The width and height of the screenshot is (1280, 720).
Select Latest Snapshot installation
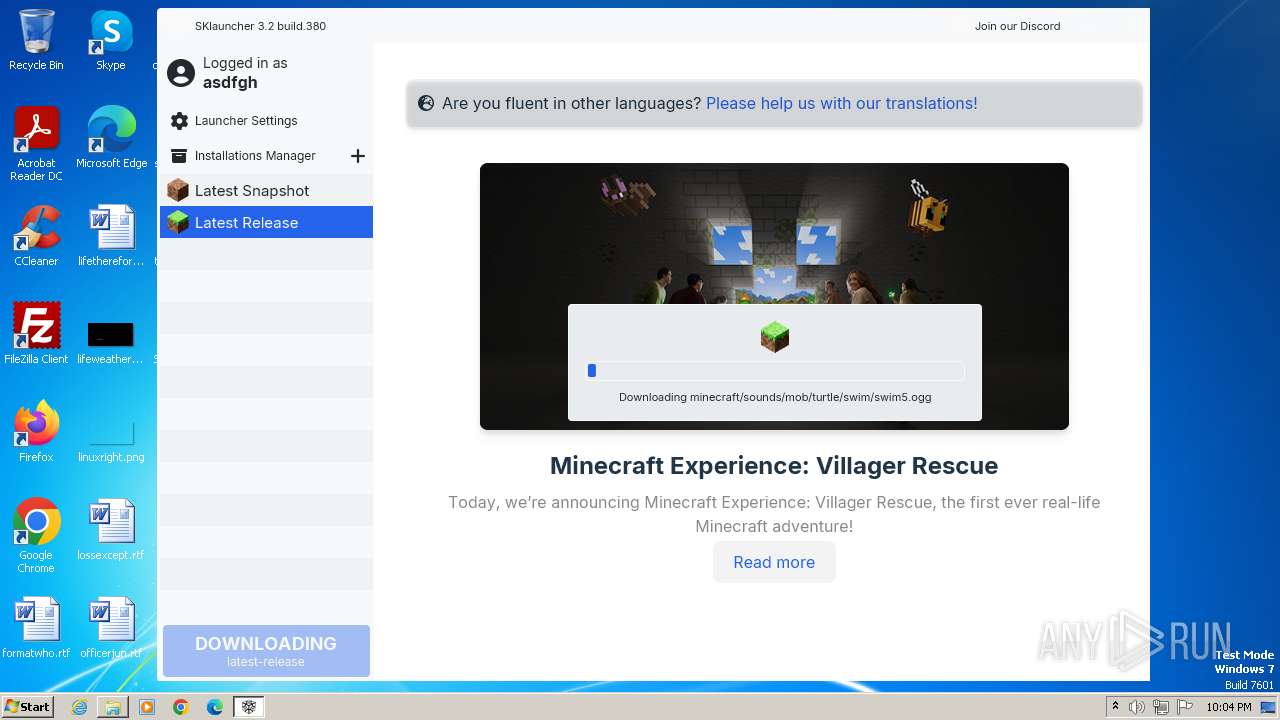coord(266,191)
